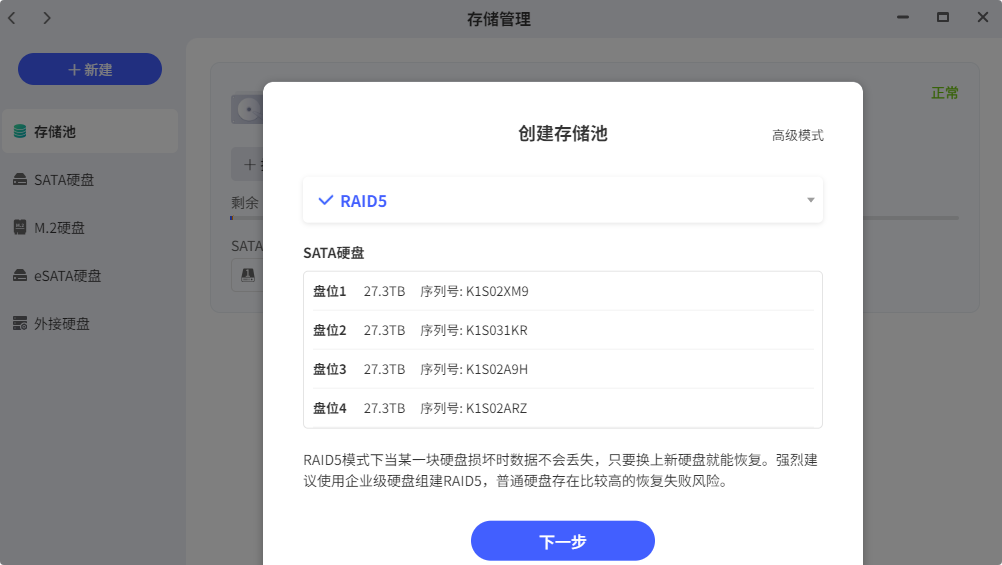Screen dimensions: 1002x565
Task: Click the M.2硬盘 chip icon
Action: point(20,228)
